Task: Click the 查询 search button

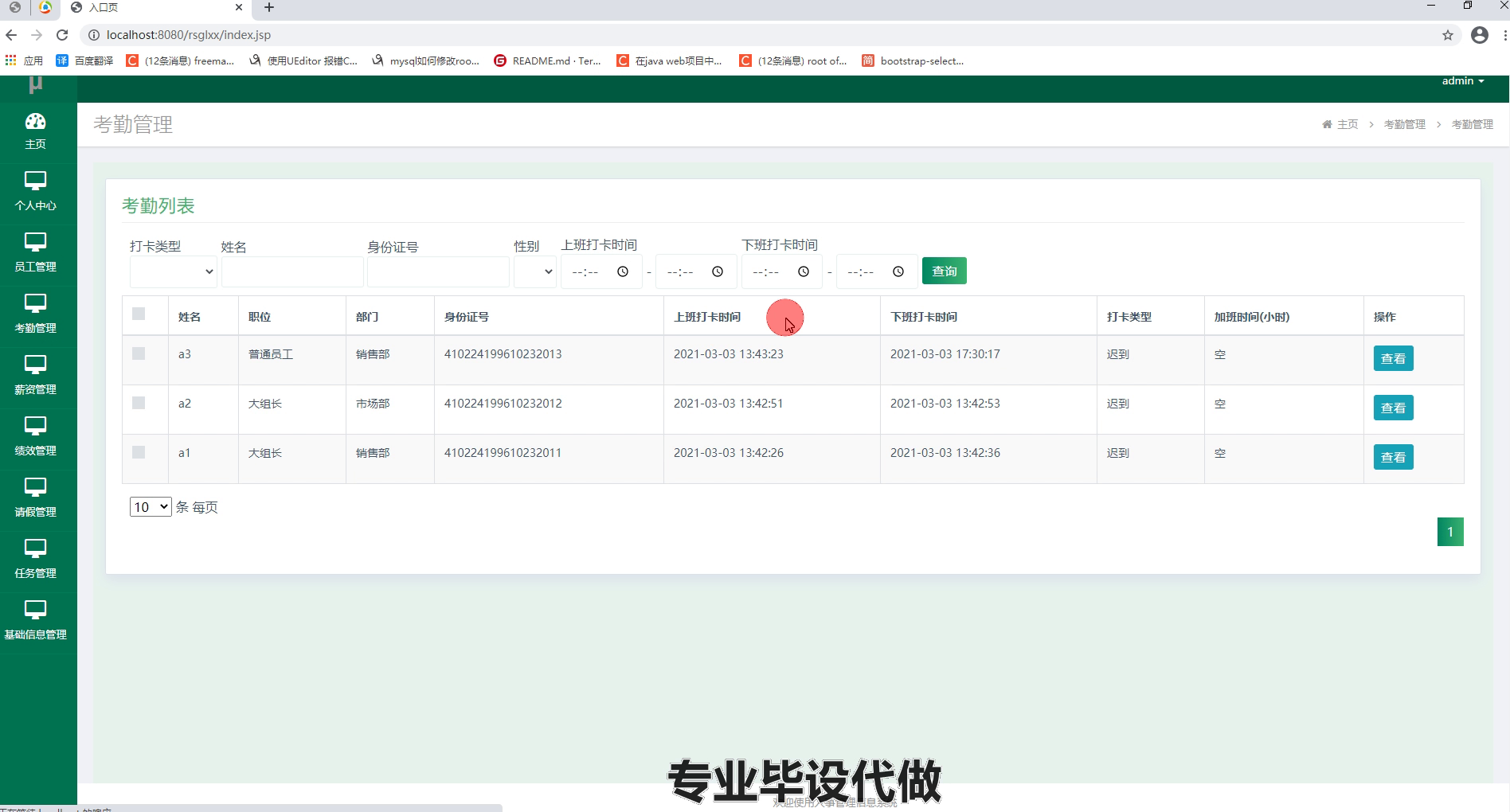Action: point(945,271)
